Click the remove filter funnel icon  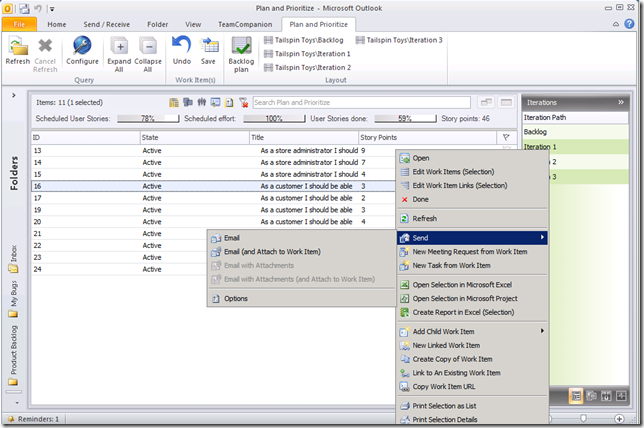click(x=244, y=102)
